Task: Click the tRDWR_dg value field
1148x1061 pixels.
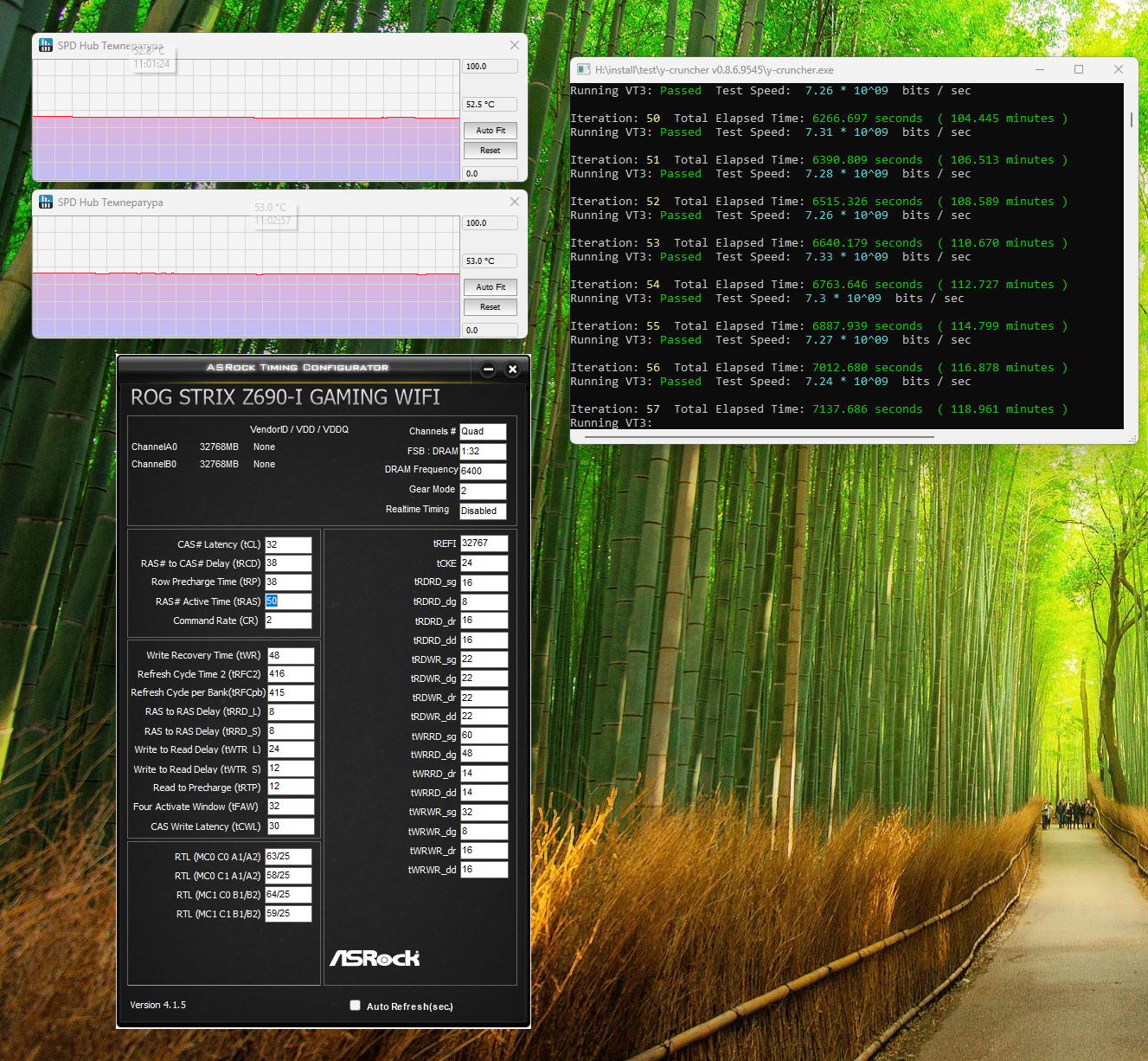Action: (x=484, y=678)
